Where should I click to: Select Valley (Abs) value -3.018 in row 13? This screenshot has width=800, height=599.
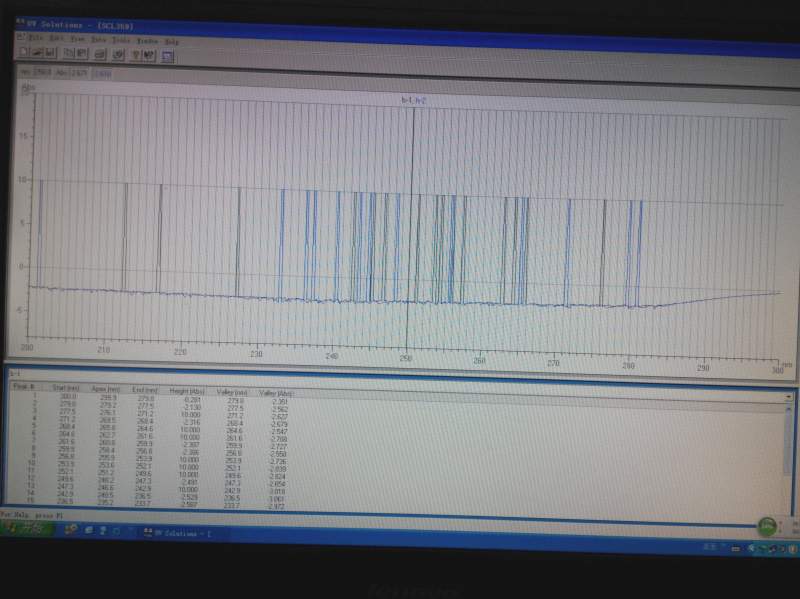(x=277, y=491)
